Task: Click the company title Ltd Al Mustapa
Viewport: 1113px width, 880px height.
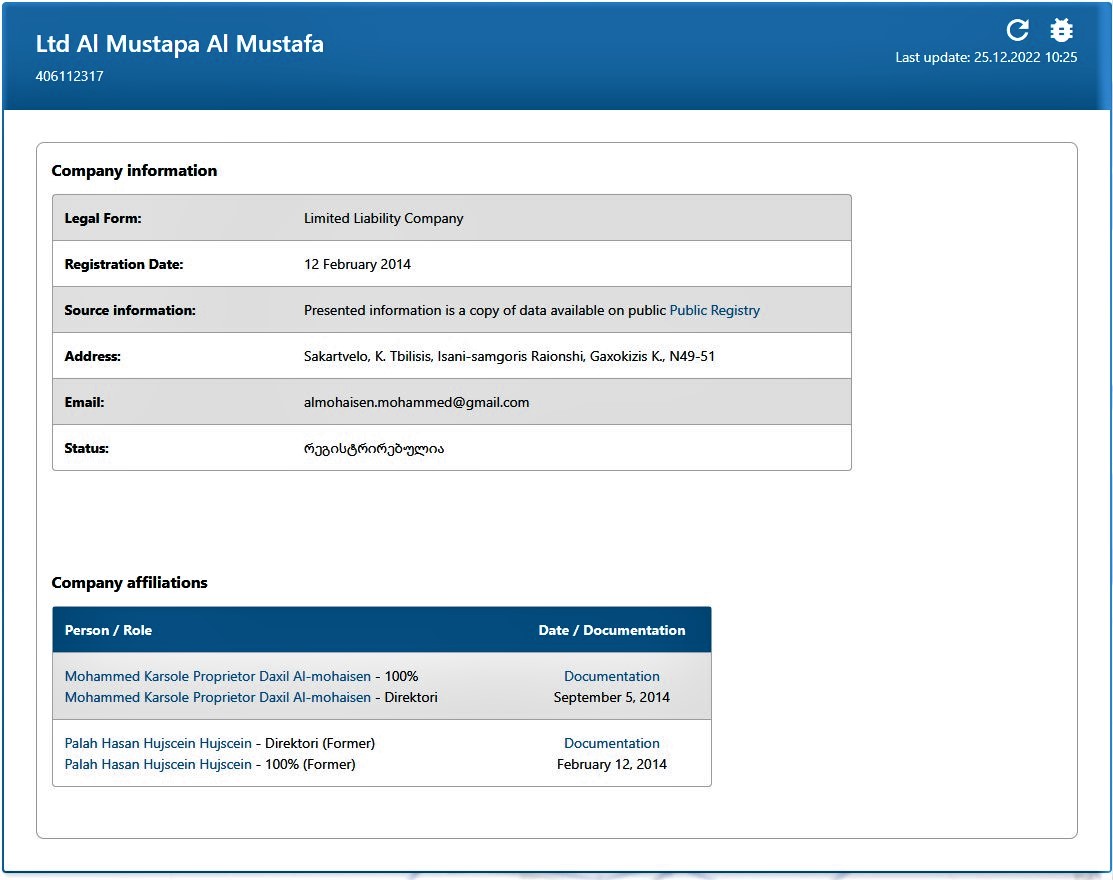Action: pyautogui.click(x=180, y=44)
